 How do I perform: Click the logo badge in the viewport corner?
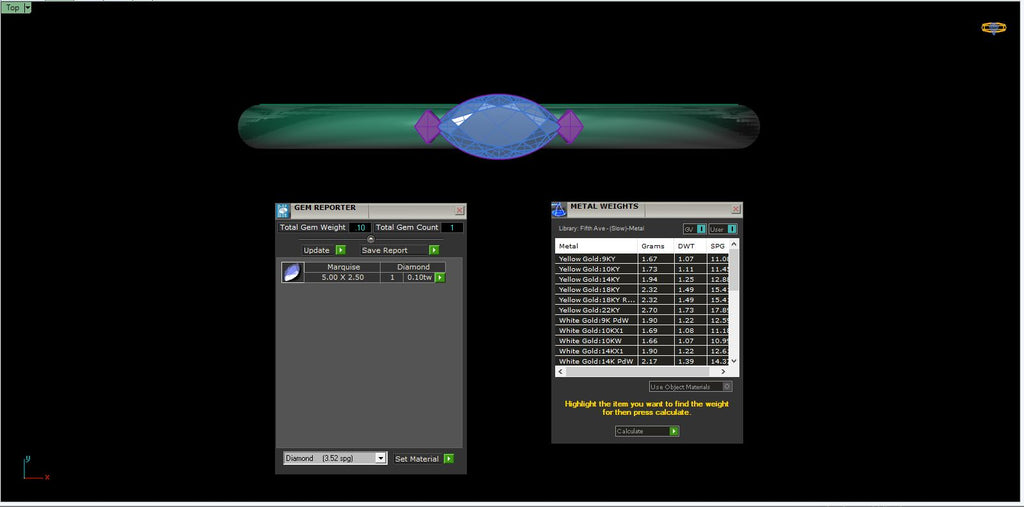pos(993,28)
